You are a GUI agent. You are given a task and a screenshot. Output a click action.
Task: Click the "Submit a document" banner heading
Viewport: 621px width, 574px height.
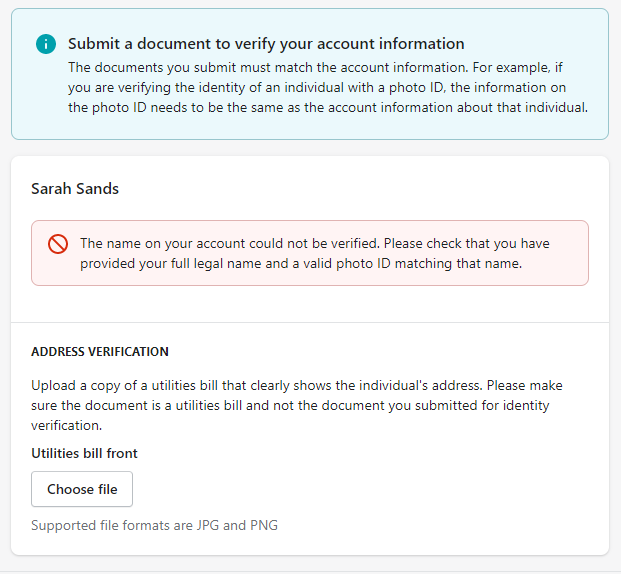pos(266,44)
